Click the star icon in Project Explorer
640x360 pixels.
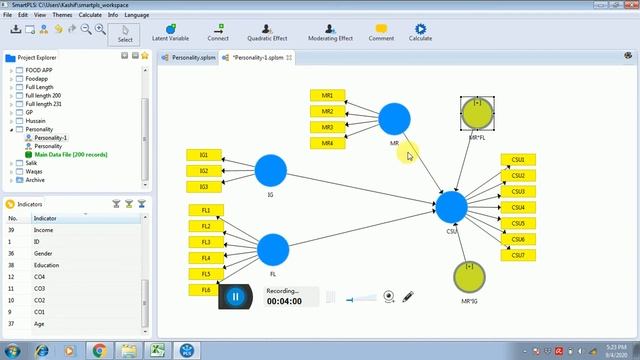click(x=145, y=56)
